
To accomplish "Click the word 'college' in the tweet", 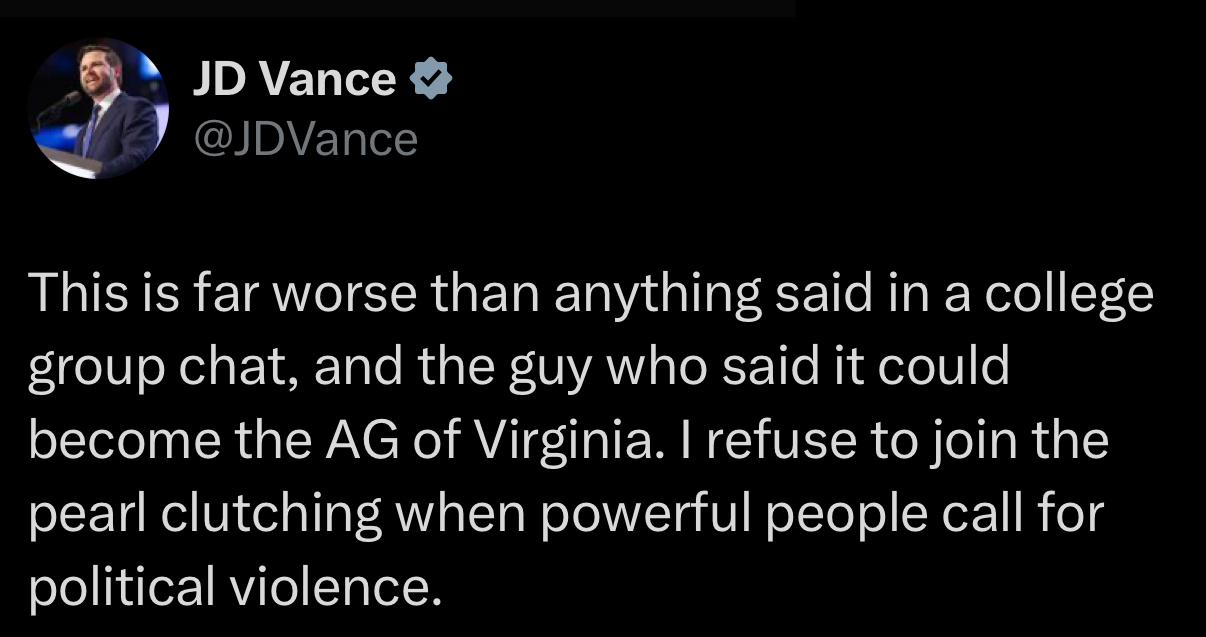I will pyautogui.click(x=1069, y=296).
